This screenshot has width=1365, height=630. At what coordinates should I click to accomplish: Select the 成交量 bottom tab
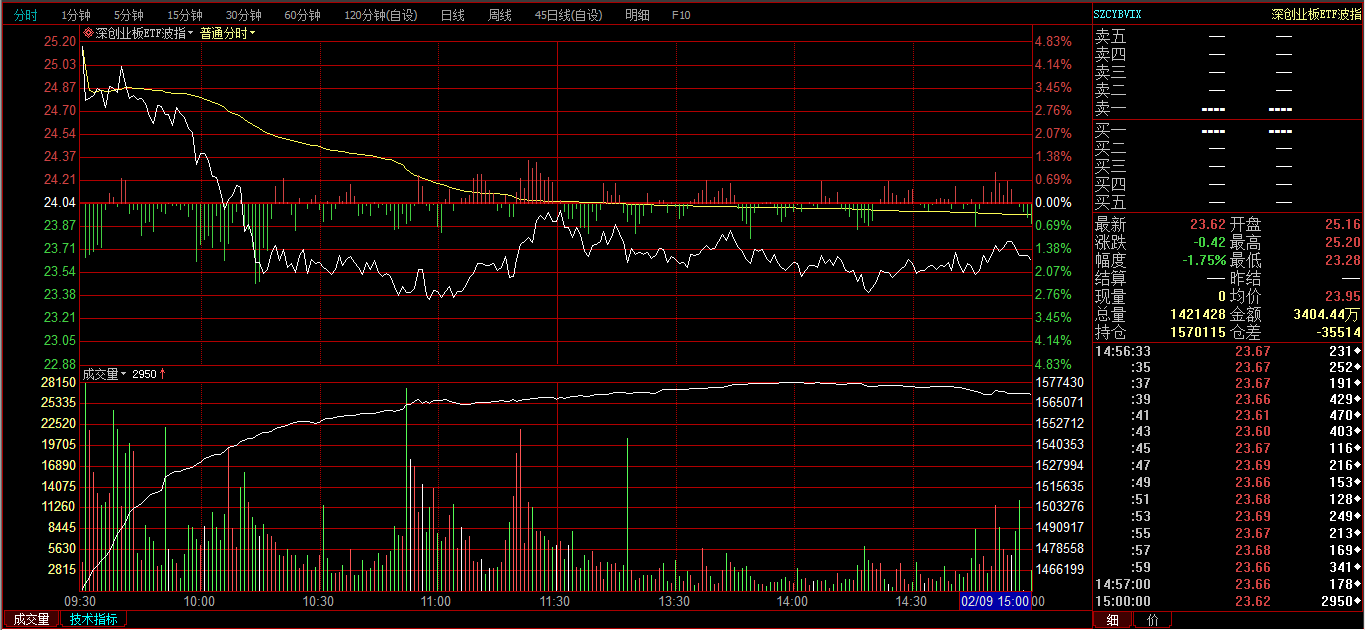[31, 619]
